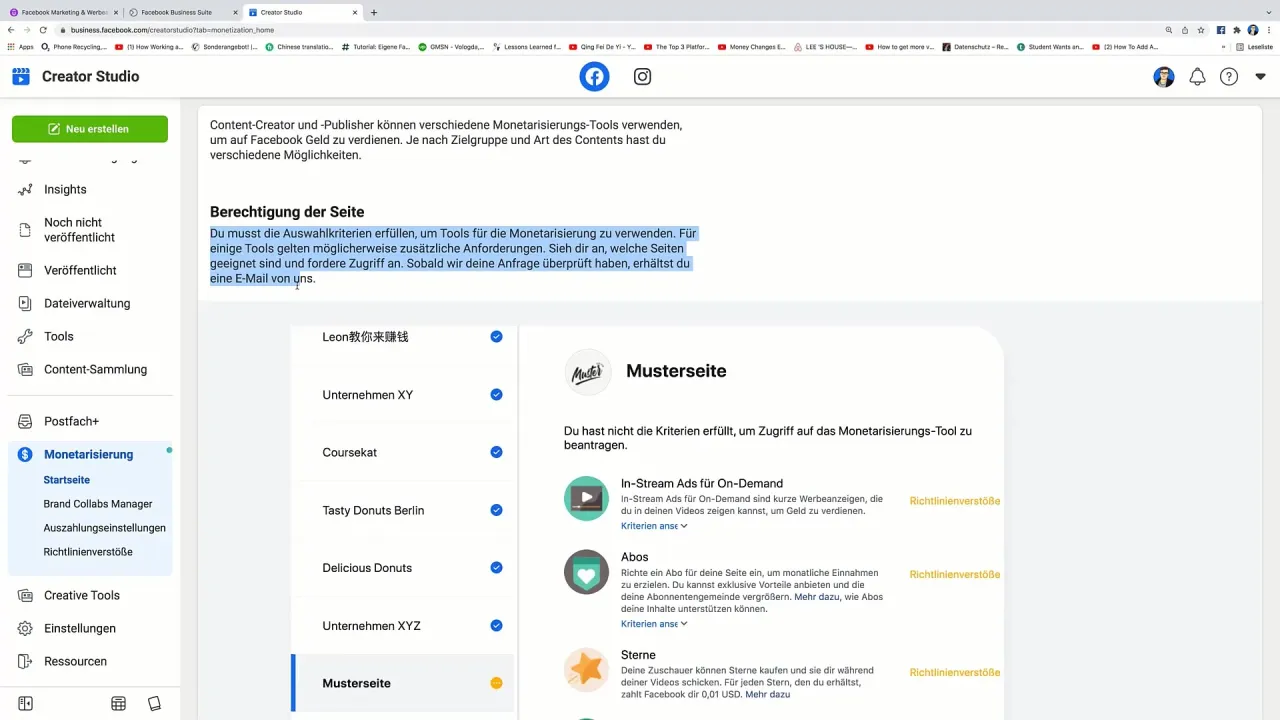Screen dimensions: 1280x720
Task: Click the In-Stream Ads play icon
Action: 586,498
